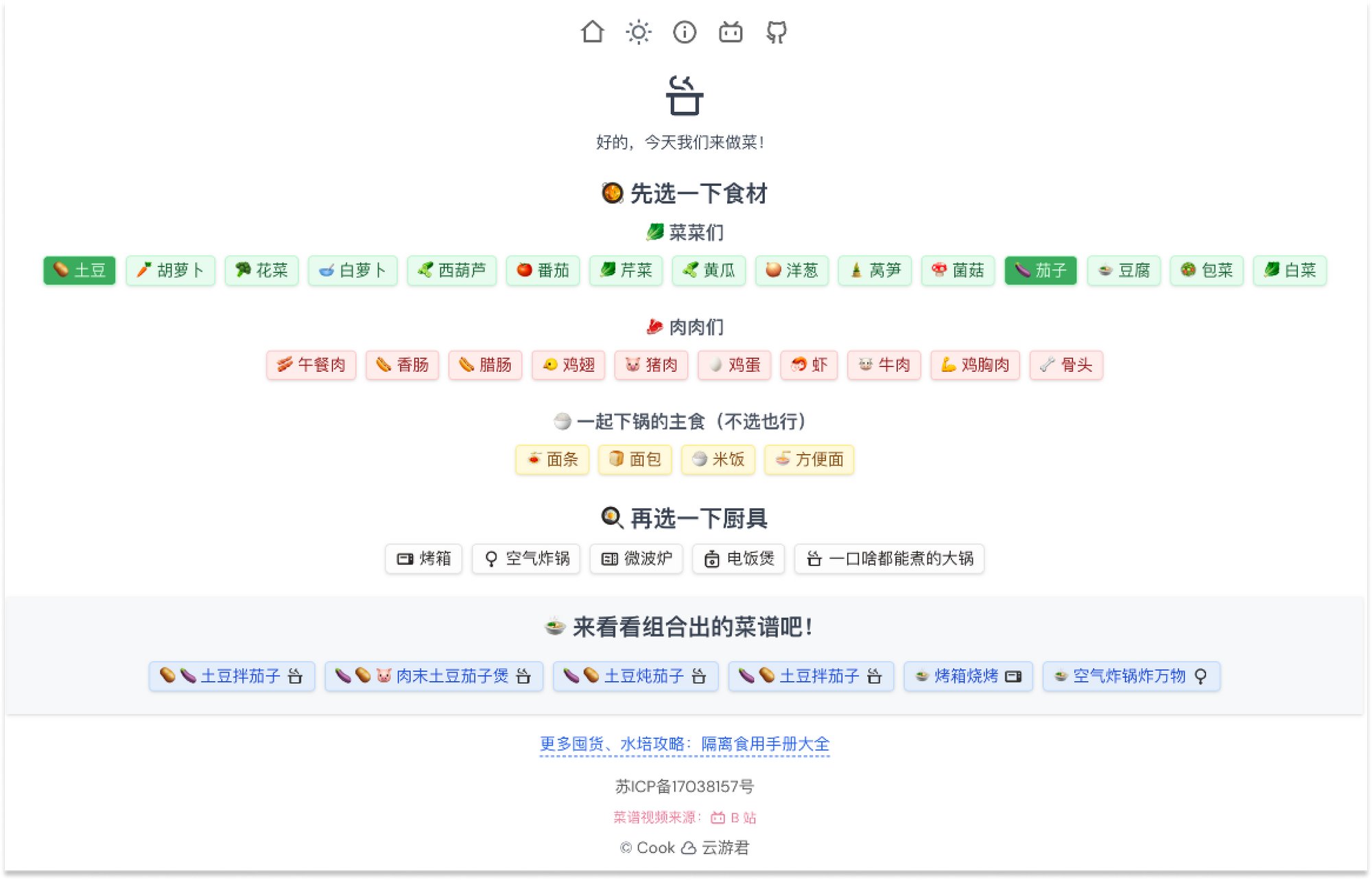
Task: Open the GitHub icon link
Action: (x=776, y=32)
